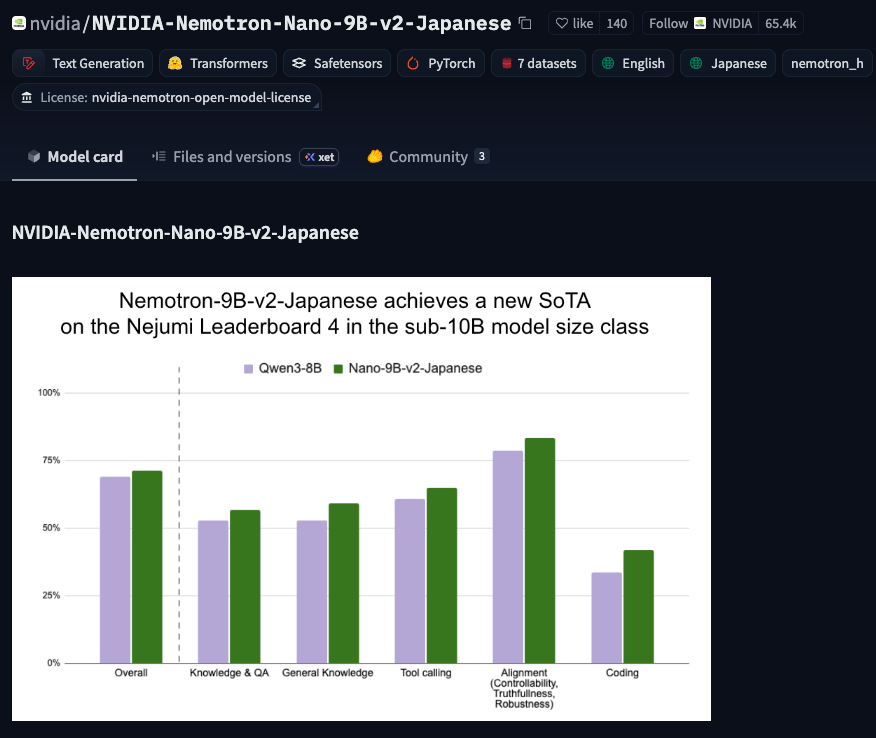Image resolution: width=876 pixels, height=738 pixels.
Task: Open the Community tab
Action: point(429,156)
